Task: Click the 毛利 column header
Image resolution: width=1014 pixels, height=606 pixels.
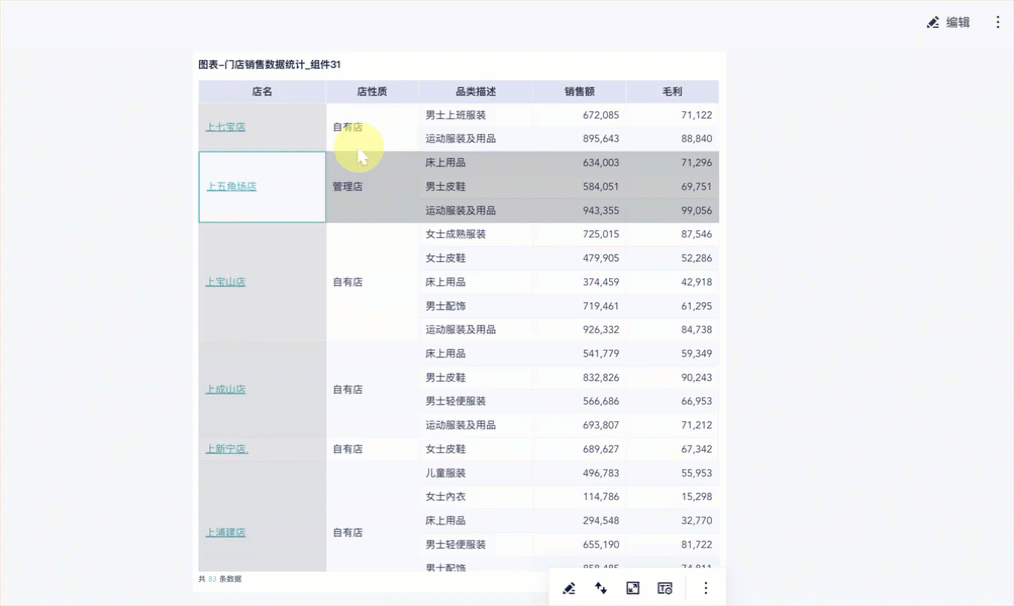Action: (x=672, y=92)
